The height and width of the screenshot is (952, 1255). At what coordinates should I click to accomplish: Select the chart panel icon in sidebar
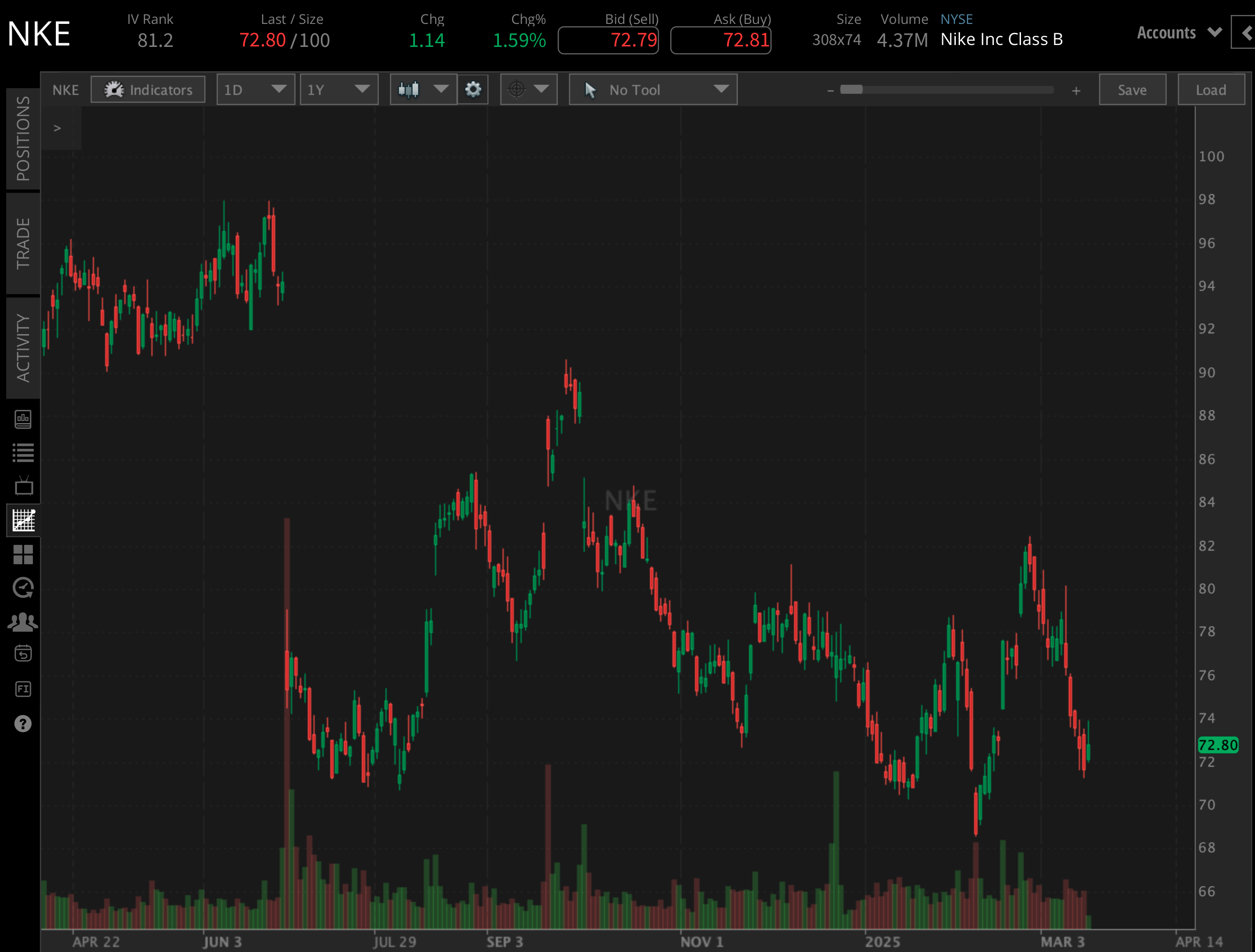click(x=23, y=520)
